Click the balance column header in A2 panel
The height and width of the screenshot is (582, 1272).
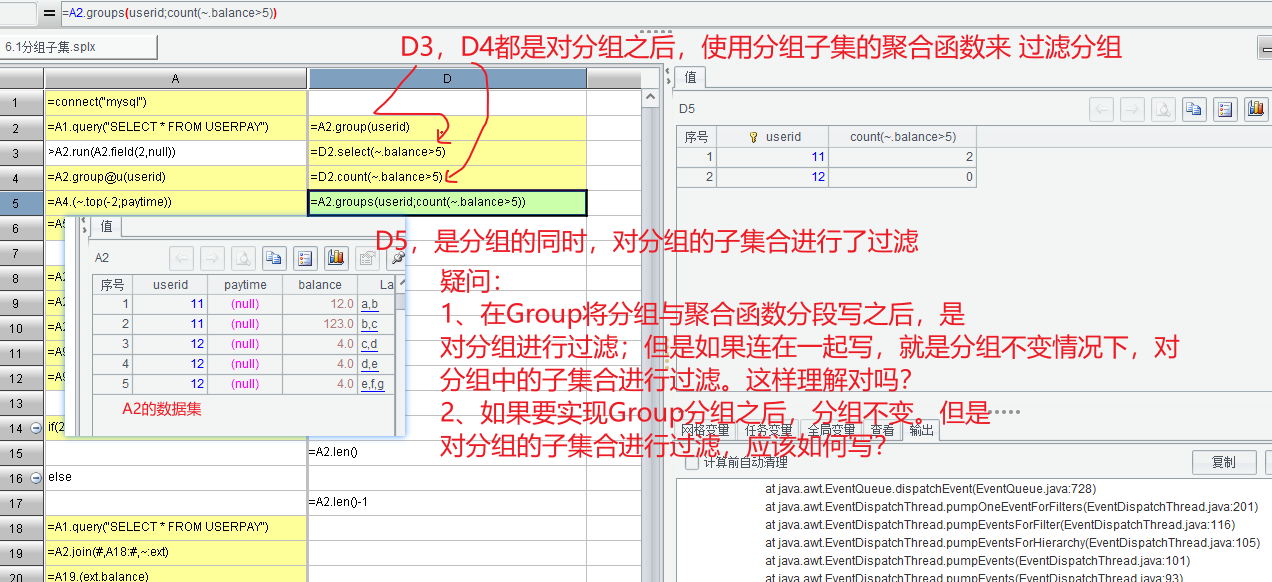[x=320, y=285]
